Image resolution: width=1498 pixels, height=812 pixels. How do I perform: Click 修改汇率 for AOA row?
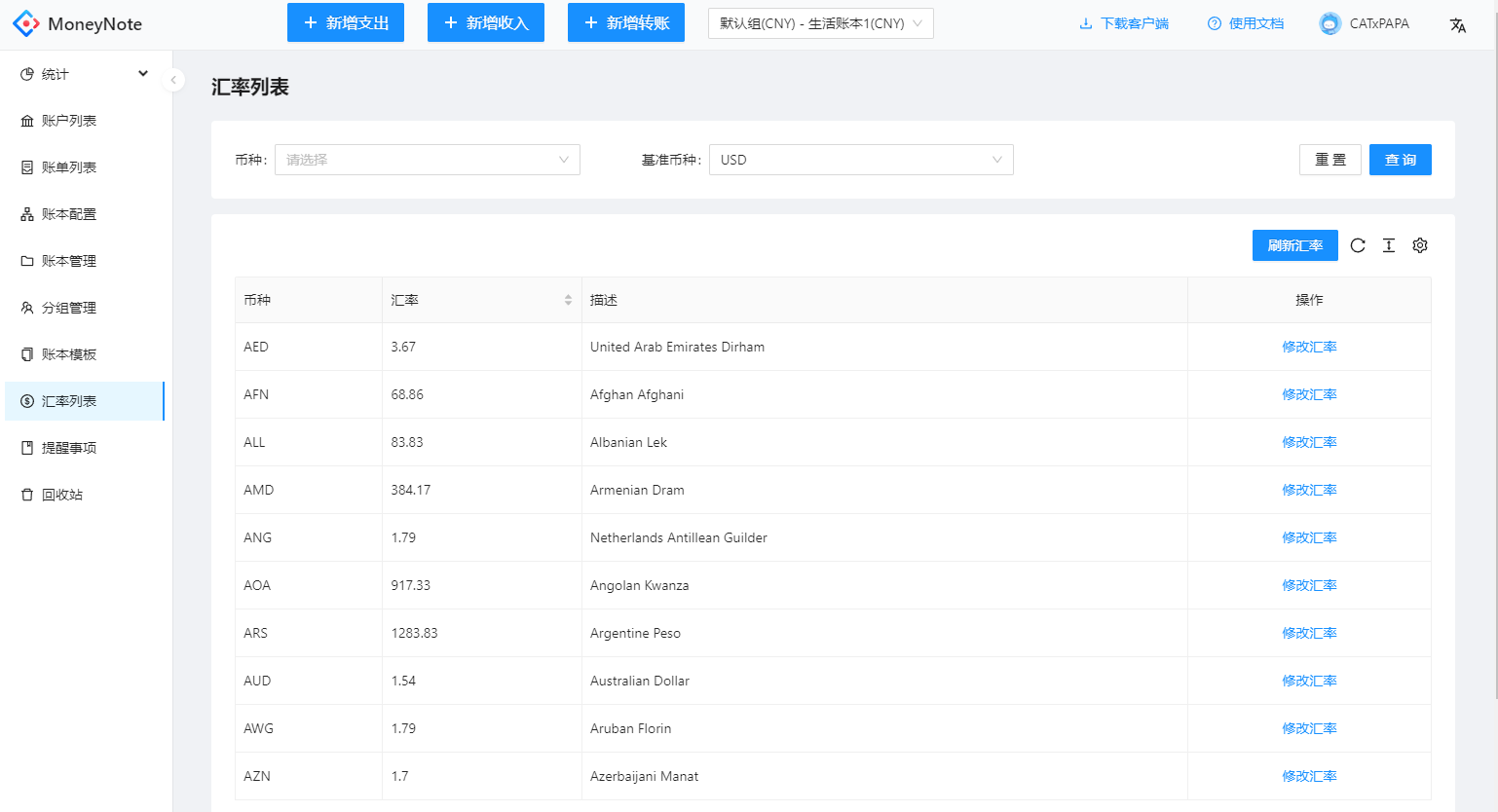tap(1309, 585)
